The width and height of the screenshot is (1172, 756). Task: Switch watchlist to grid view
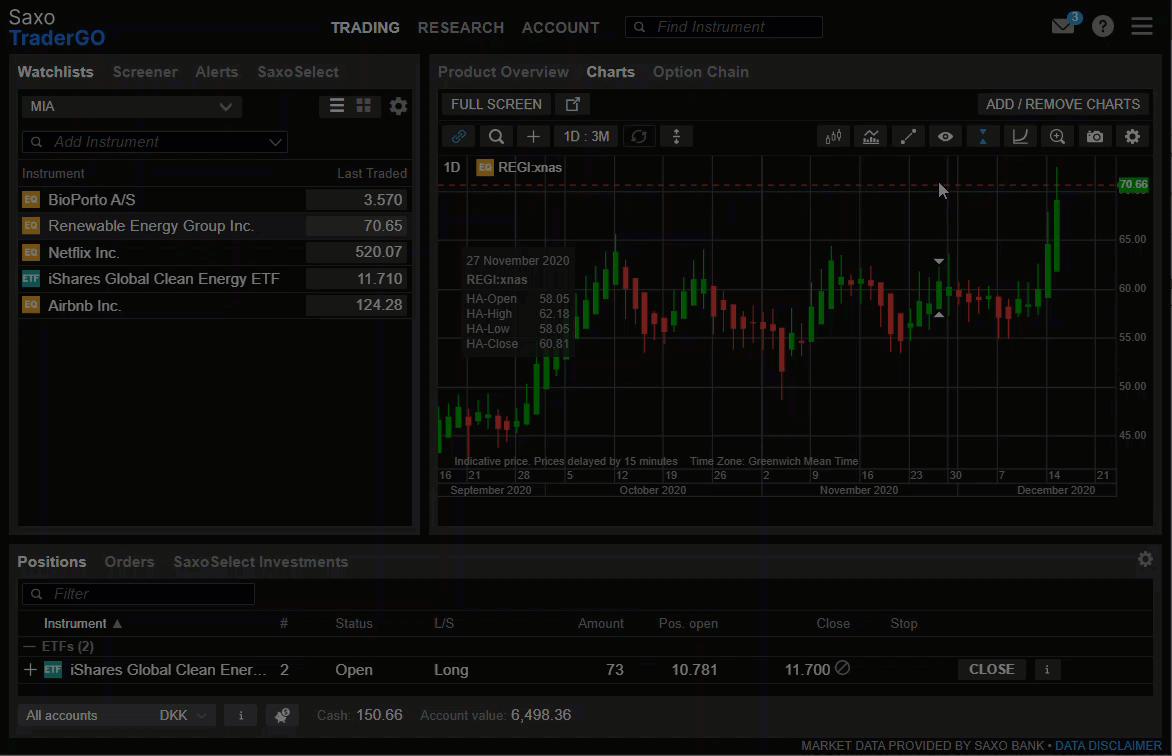point(364,106)
